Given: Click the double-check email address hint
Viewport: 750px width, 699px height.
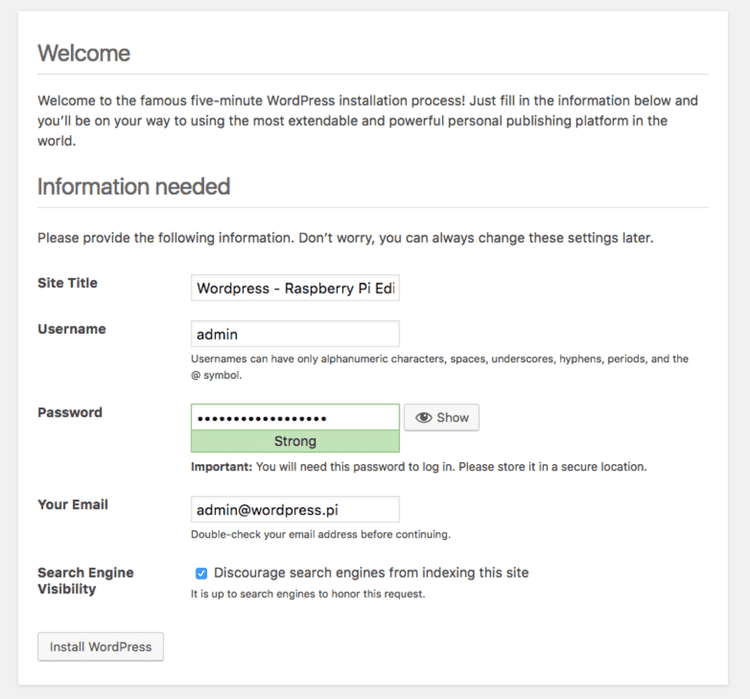Looking at the screenshot, I should click(x=320, y=534).
